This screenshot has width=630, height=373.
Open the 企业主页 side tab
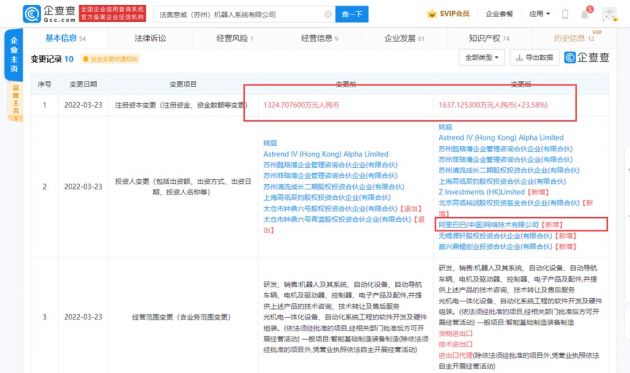click(14, 55)
